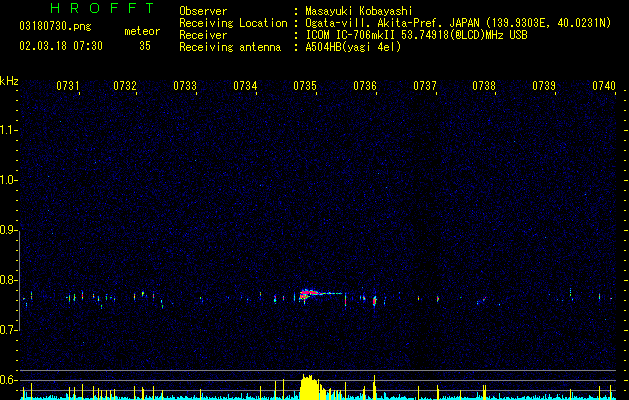Click the 1.0 kHz frequency label
Viewport: 629px width, 400px height.
9,180
